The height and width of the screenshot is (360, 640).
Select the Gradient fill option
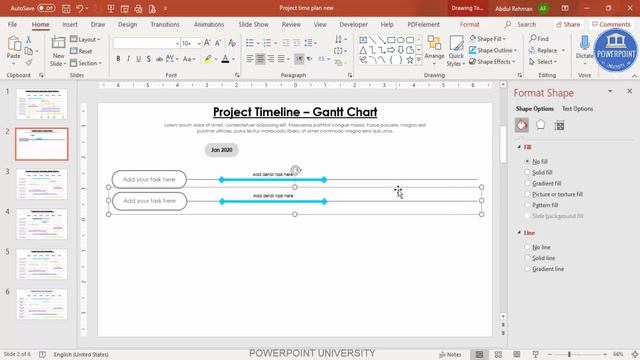pyautogui.click(x=543, y=183)
